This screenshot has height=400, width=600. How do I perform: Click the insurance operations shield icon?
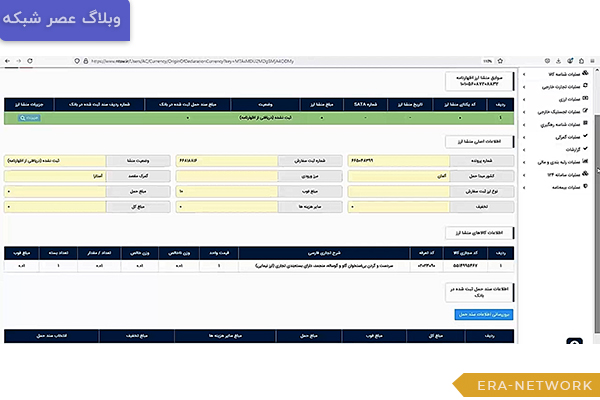click(585, 186)
